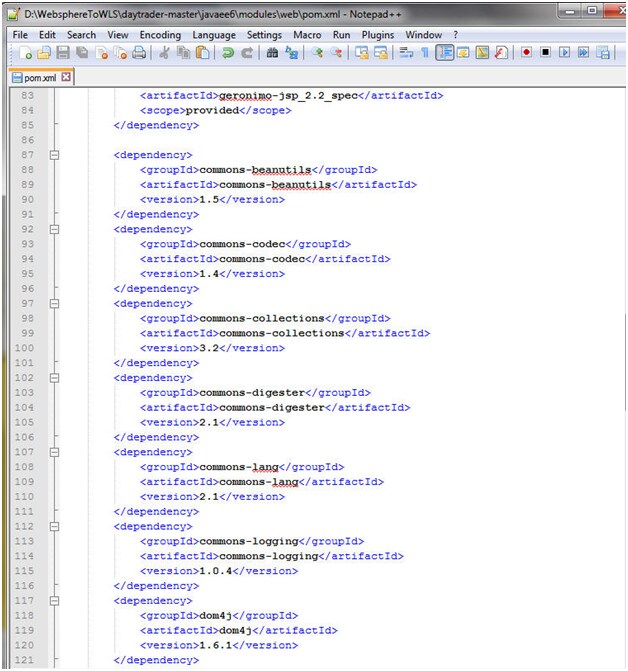Open Find with the binoculars icon
This screenshot has width=628, height=671.
pyautogui.click(x=270, y=53)
